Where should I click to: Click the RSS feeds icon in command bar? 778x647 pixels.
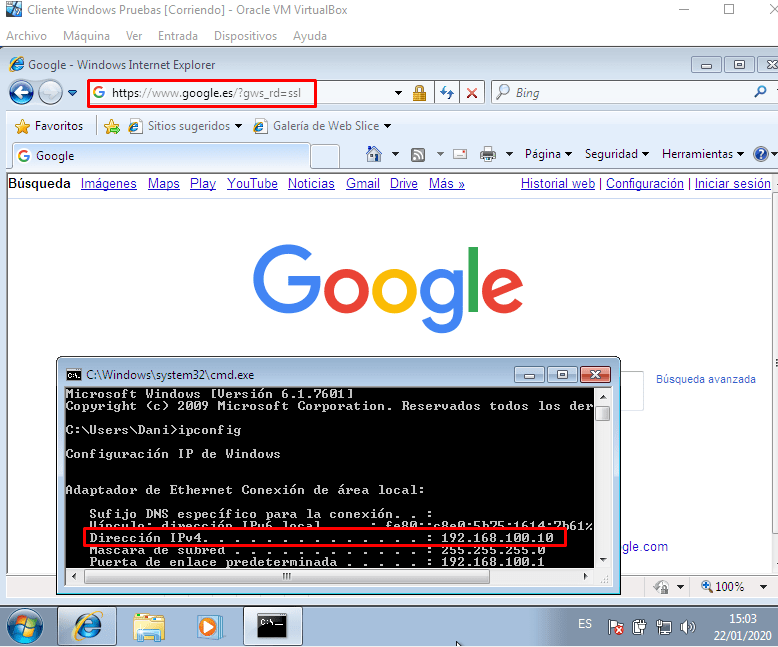click(x=418, y=154)
